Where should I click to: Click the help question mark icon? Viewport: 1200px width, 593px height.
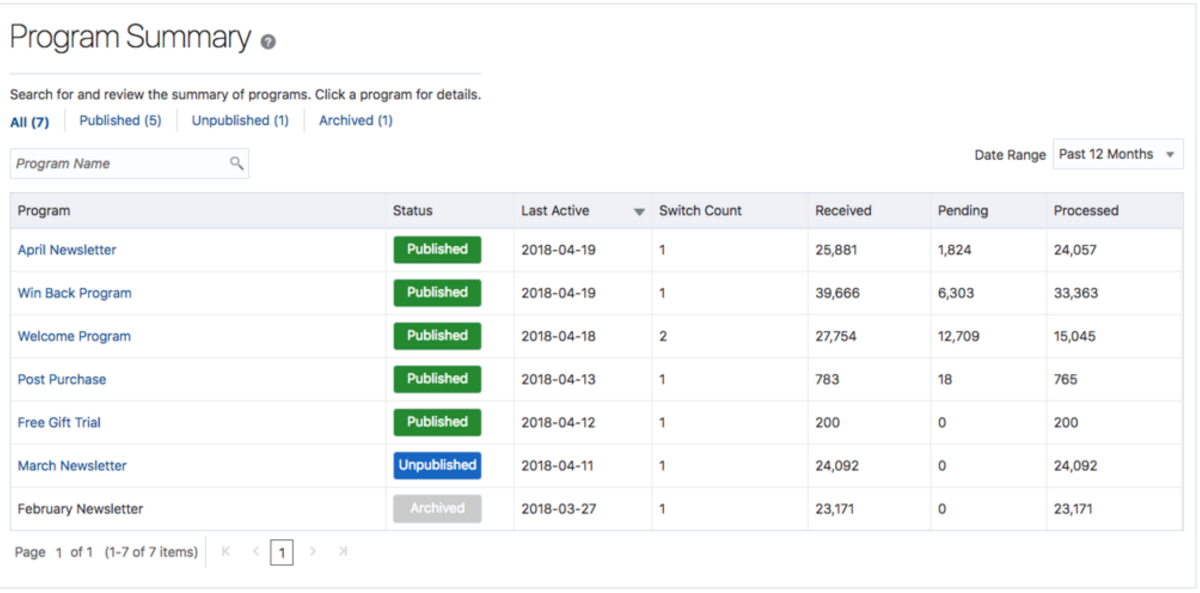point(268,42)
